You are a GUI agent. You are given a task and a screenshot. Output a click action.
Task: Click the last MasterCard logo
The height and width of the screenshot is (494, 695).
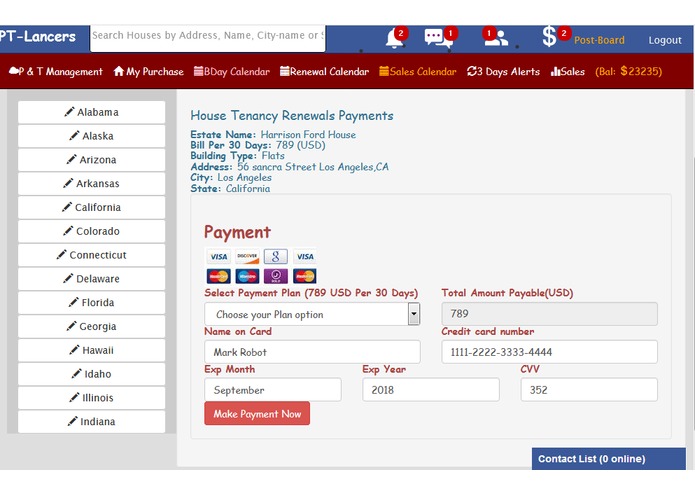tap(305, 276)
